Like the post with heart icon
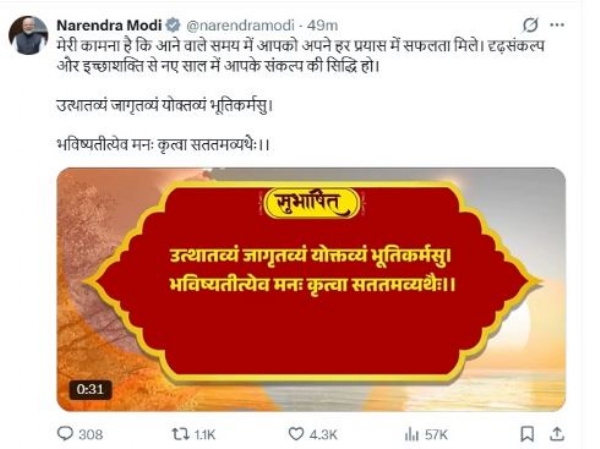The image size is (600, 449). point(296,434)
